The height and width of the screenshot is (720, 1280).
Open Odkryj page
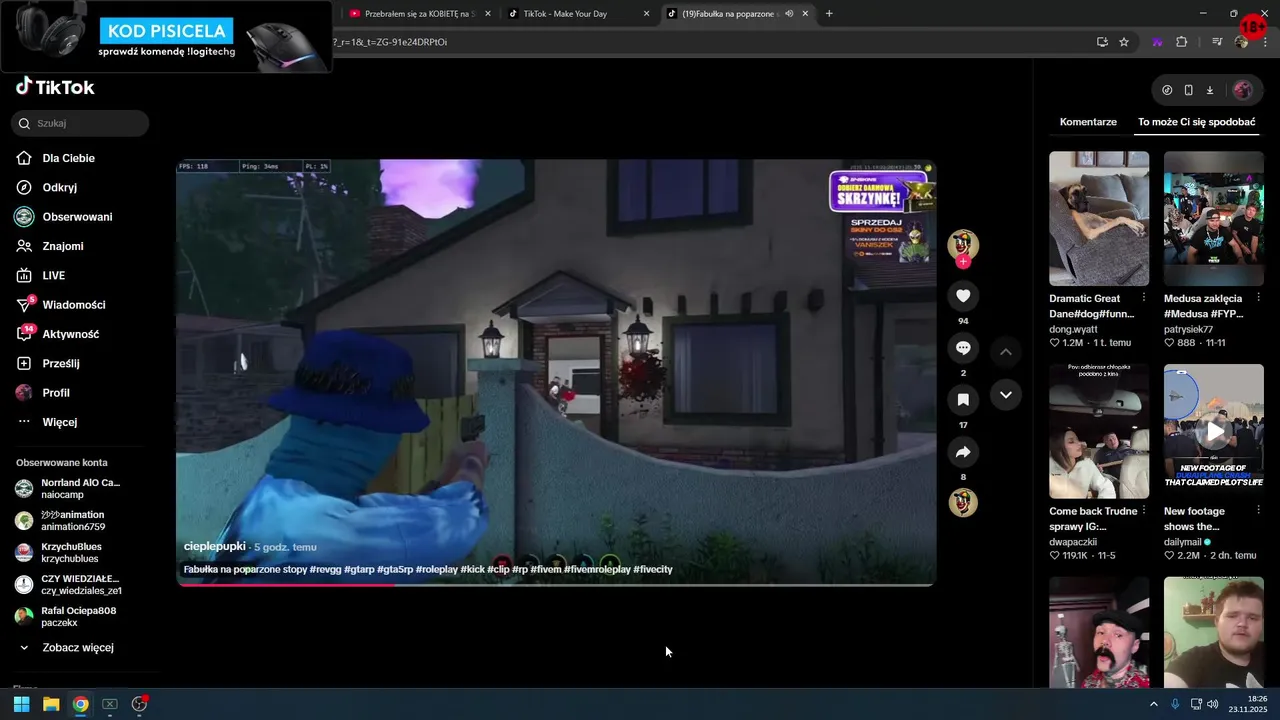tap(59, 187)
